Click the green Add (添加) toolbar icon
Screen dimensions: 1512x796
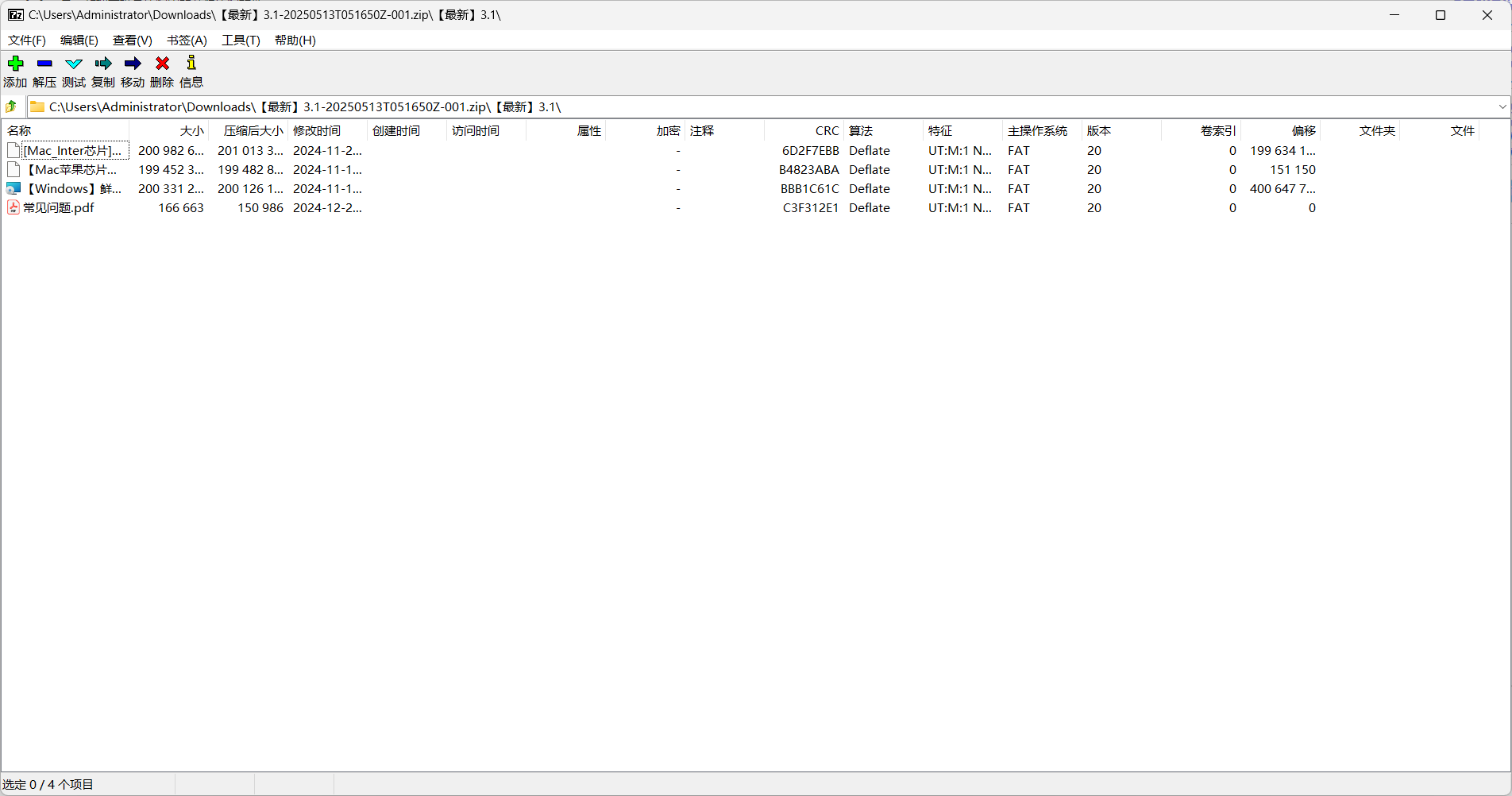point(15,64)
